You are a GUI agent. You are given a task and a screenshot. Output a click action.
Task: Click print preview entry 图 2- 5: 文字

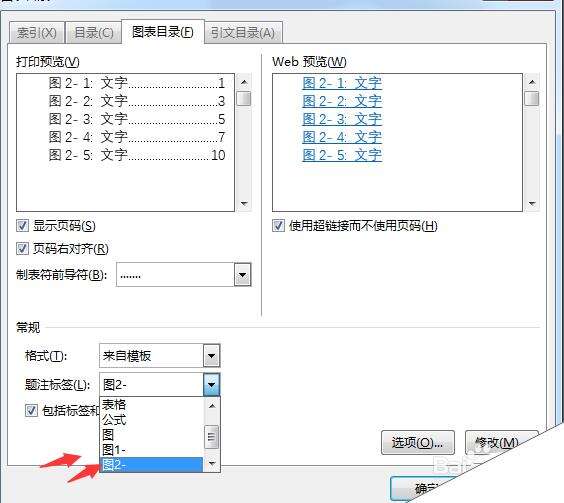click(137, 155)
